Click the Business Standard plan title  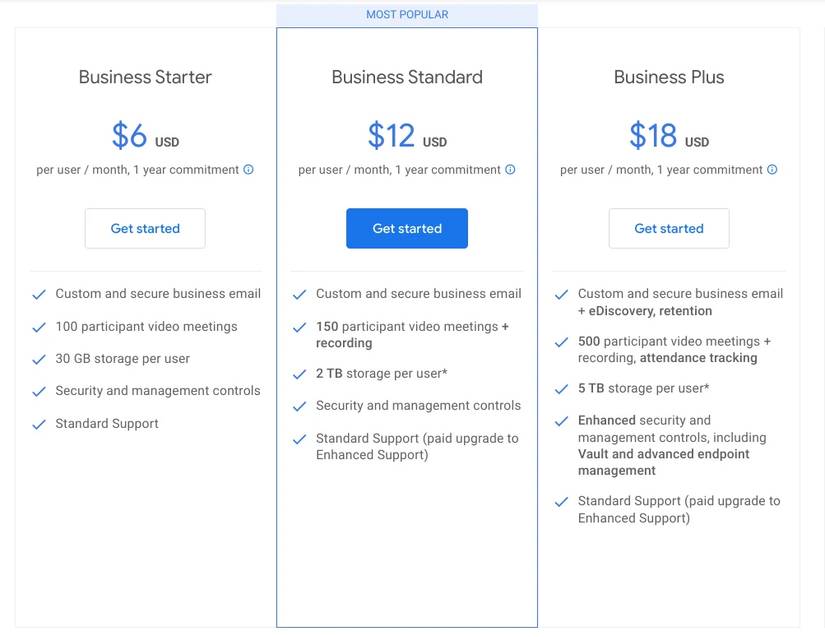click(407, 77)
